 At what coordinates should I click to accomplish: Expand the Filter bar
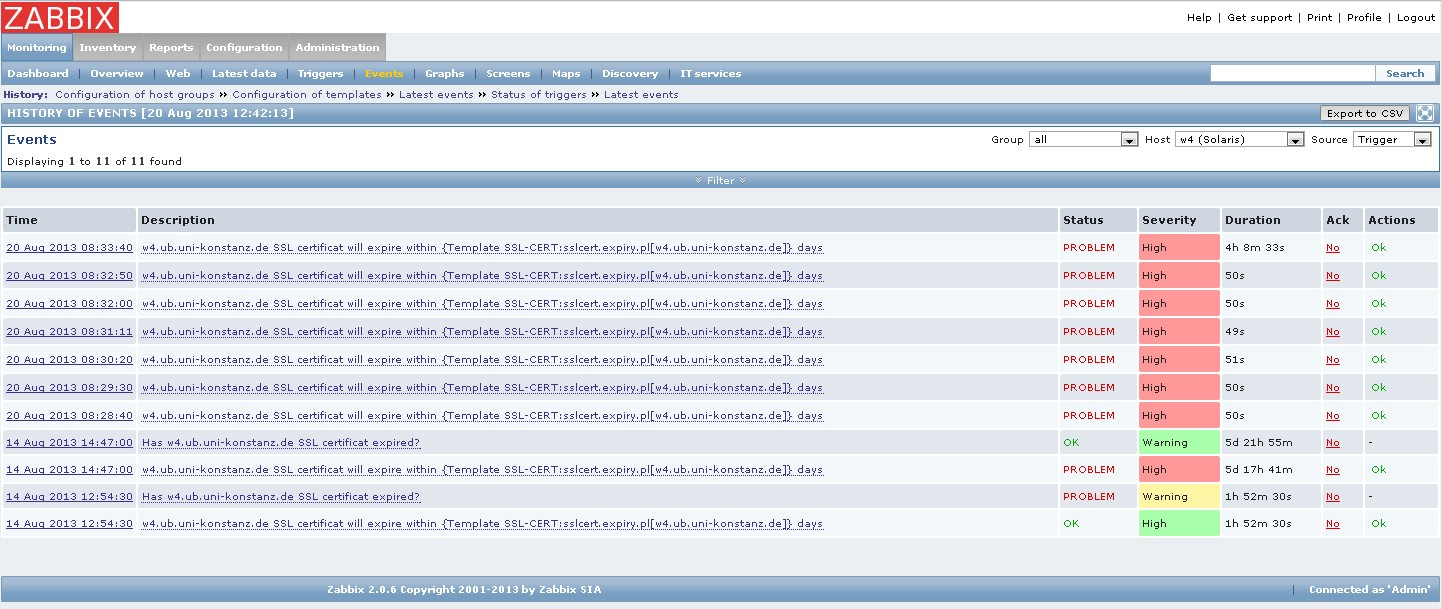coord(720,181)
